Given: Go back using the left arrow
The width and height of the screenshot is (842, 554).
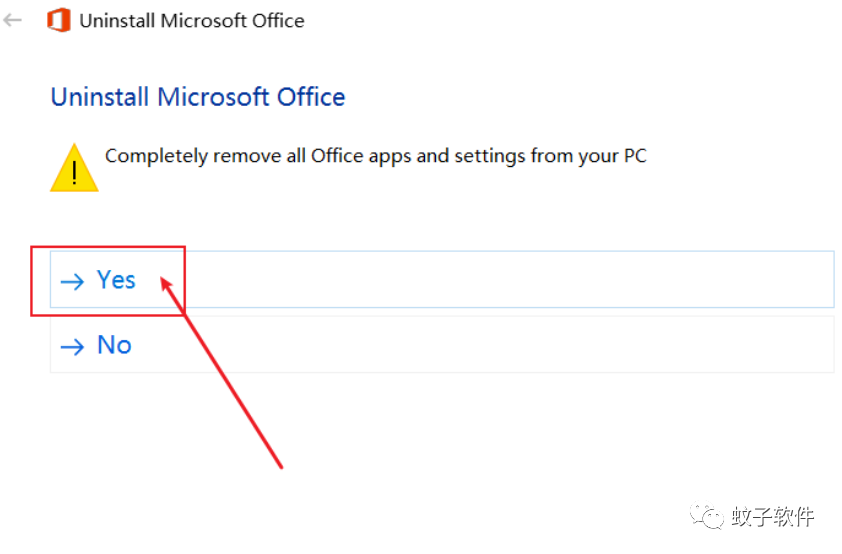Looking at the screenshot, I should tap(12, 20).
